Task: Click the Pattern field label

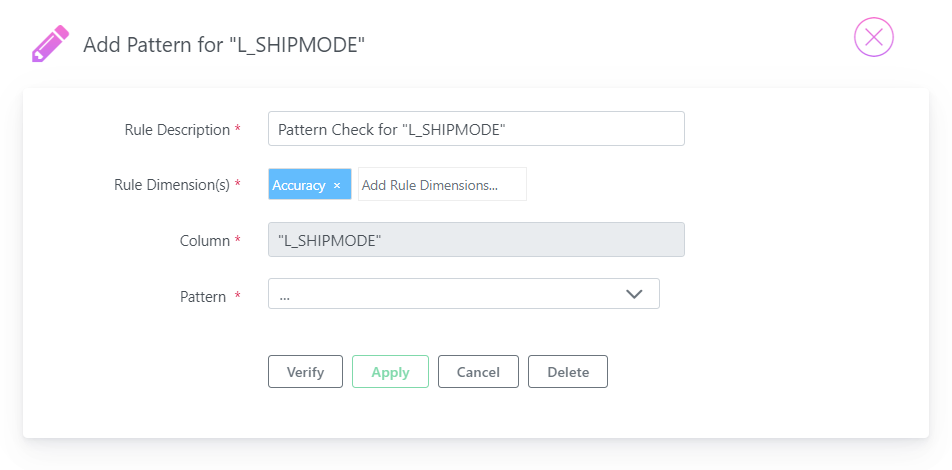Action: [x=203, y=297]
